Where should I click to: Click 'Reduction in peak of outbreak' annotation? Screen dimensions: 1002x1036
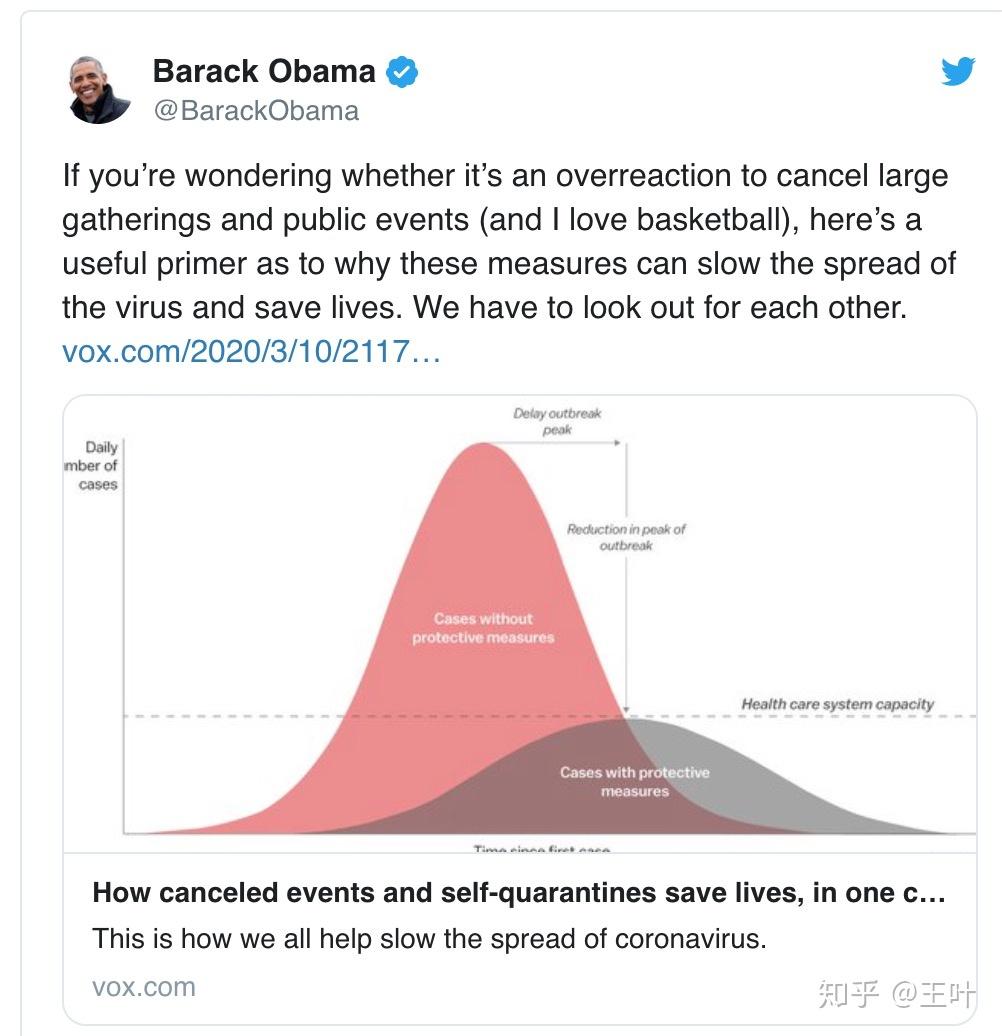[626, 537]
